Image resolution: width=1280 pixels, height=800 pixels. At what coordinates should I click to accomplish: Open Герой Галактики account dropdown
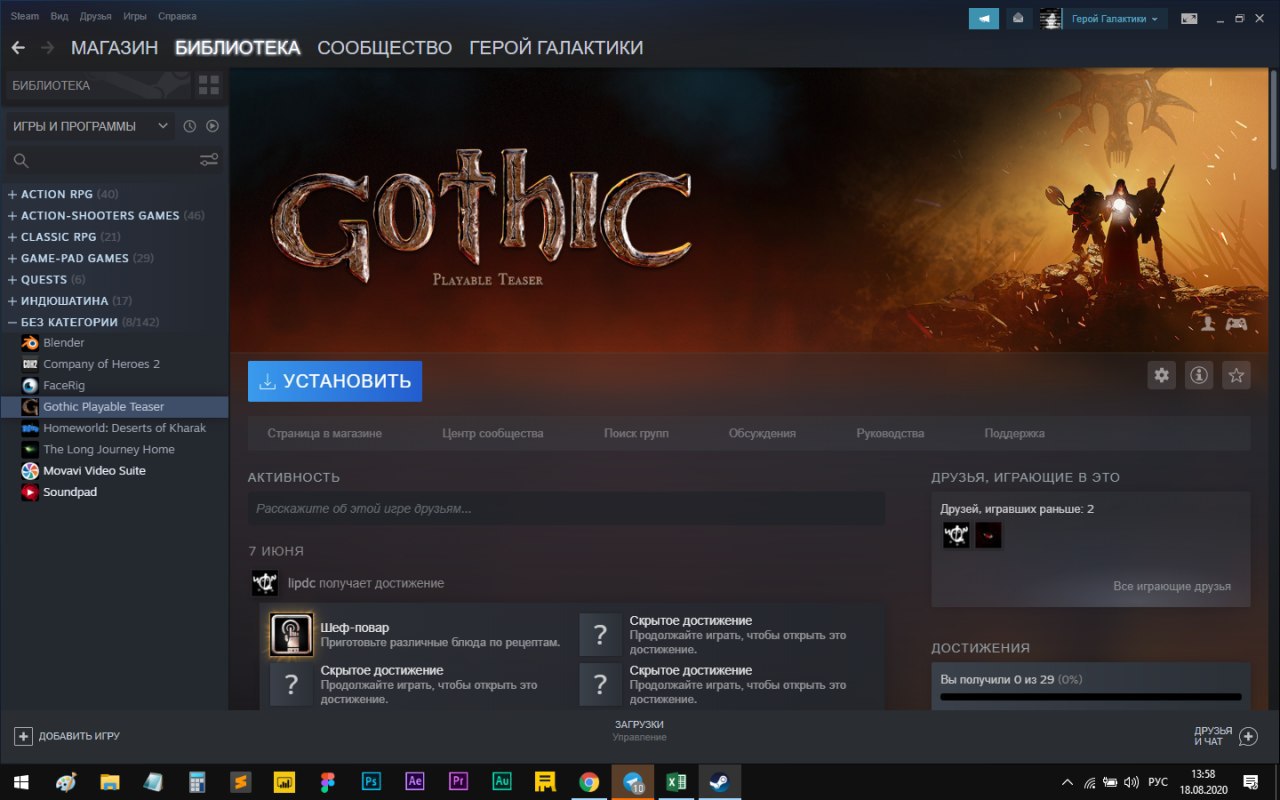(1114, 18)
